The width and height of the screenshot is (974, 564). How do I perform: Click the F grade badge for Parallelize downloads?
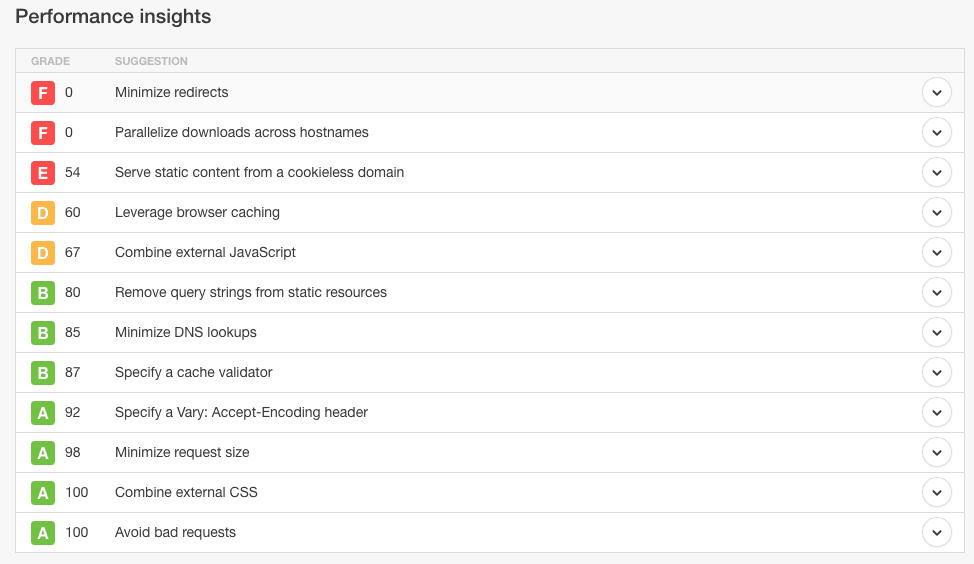(x=43, y=133)
